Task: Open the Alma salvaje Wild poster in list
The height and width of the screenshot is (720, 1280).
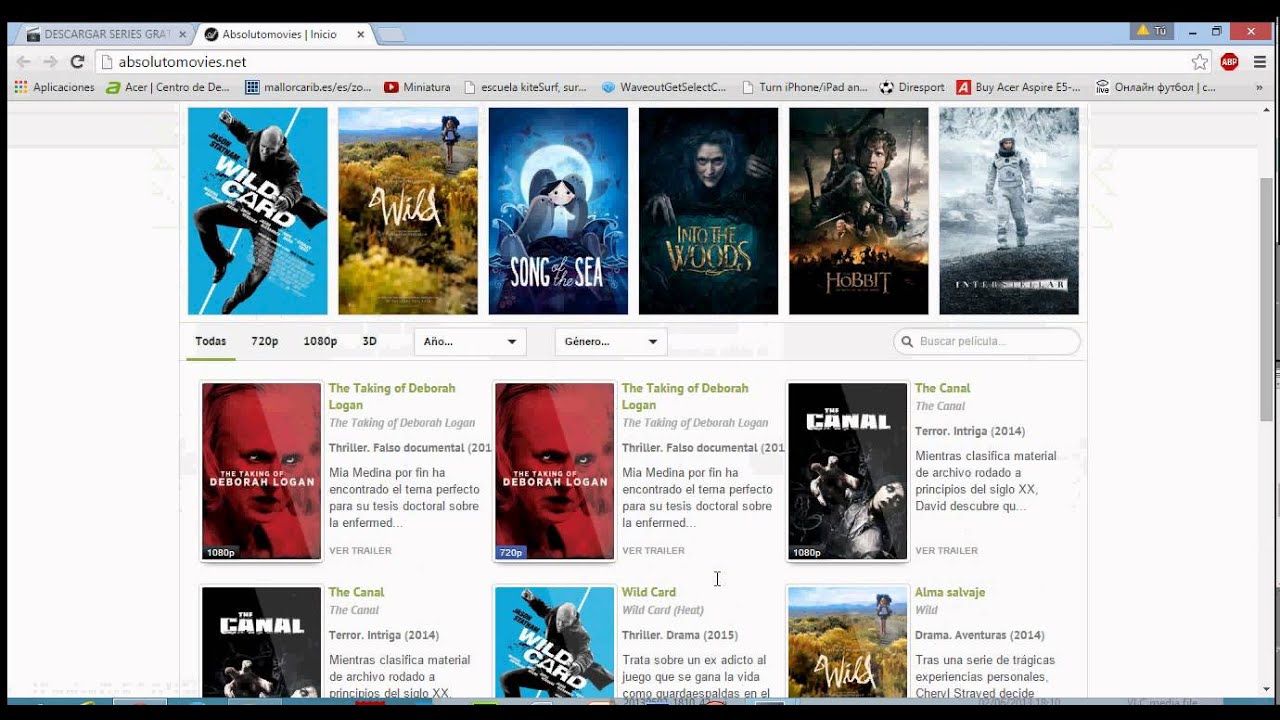Action: (848, 642)
